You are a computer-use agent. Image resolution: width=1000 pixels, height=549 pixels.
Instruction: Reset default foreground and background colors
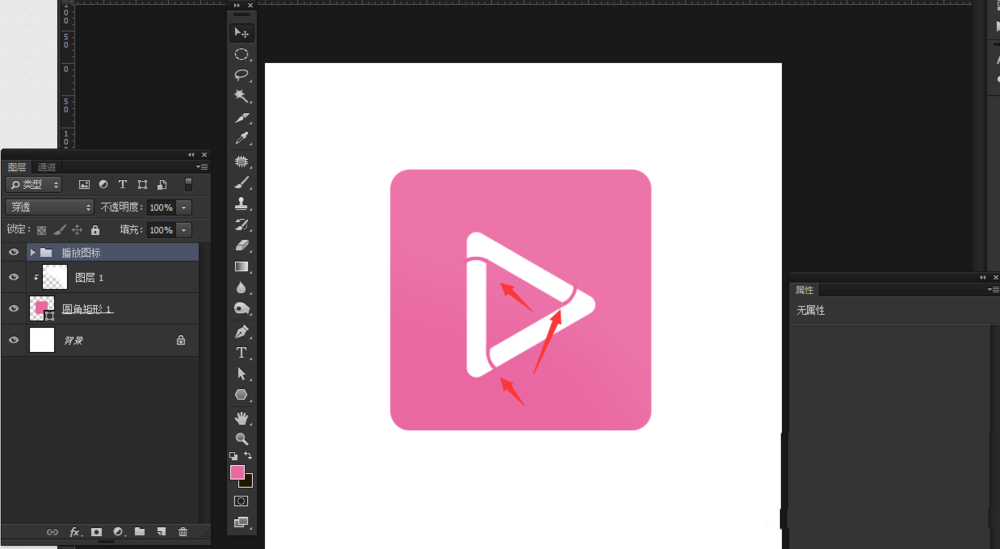point(233,456)
